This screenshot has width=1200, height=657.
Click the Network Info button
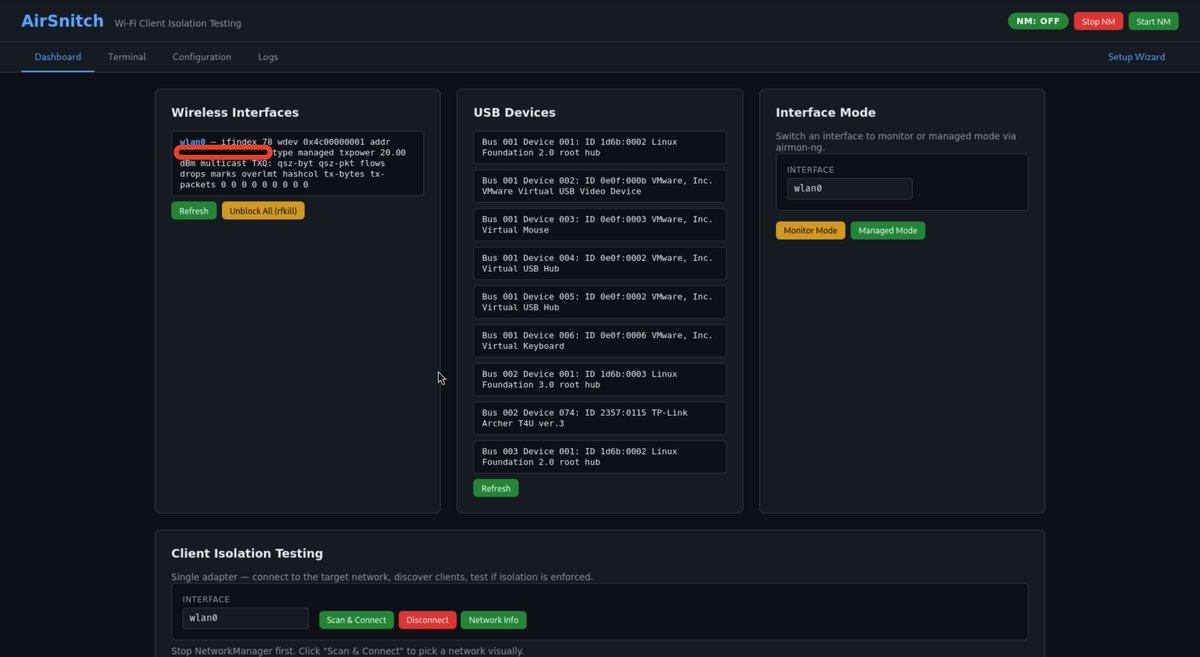493,620
